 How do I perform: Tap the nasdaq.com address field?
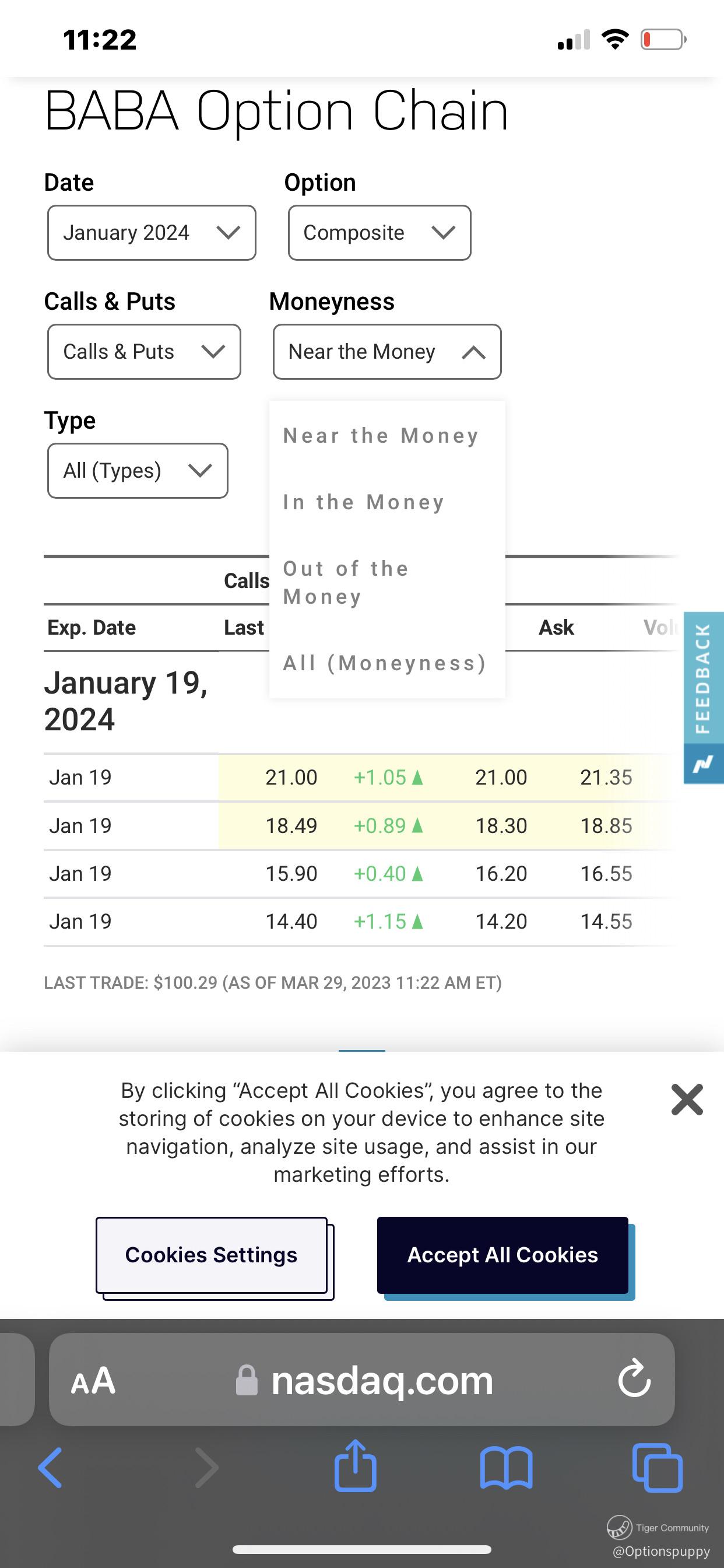(x=381, y=1381)
